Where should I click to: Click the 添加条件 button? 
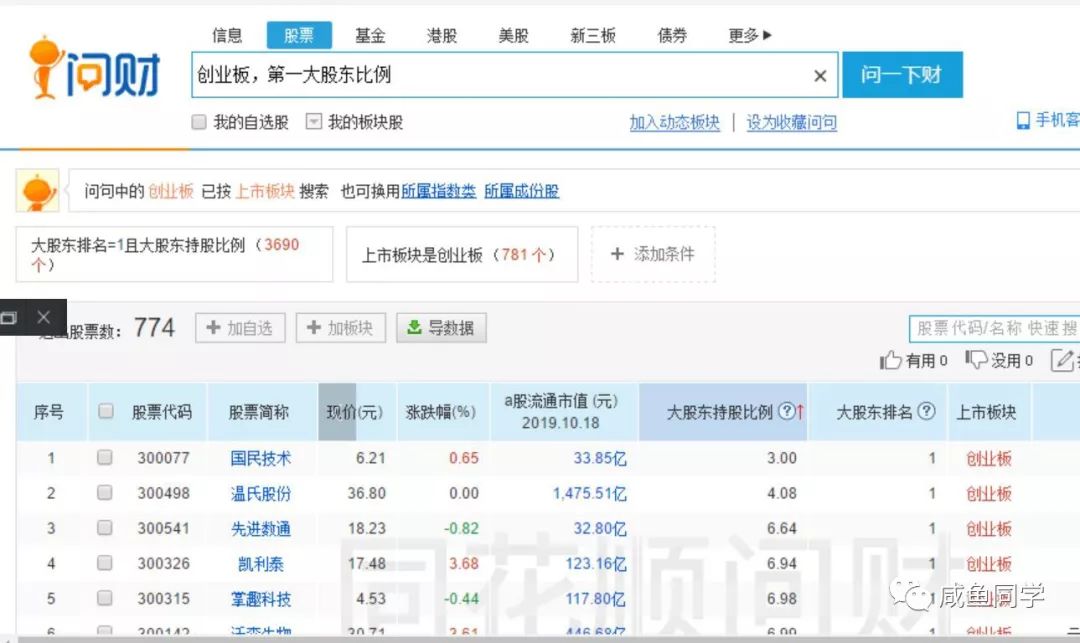point(653,254)
